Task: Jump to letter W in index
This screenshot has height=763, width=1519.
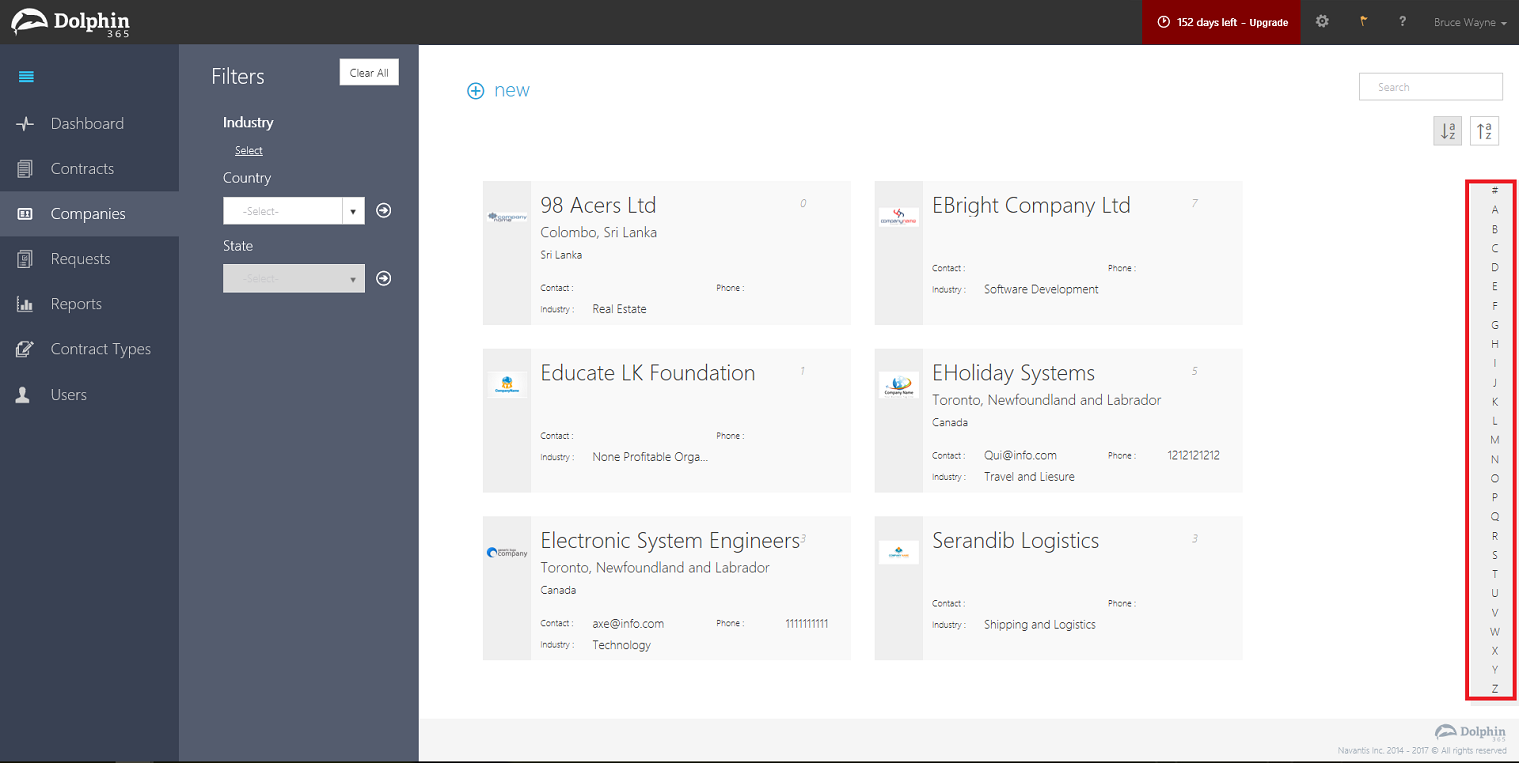Action: coord(1495,632)
